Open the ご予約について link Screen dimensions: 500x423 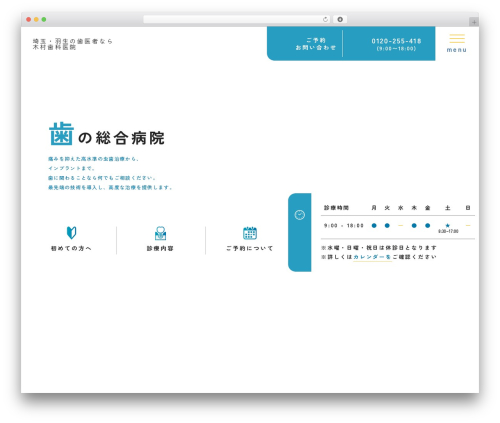point(250,248)
